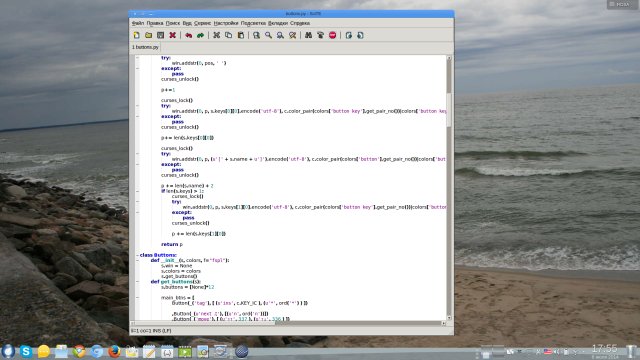Open the Вкладки menu

click(278, 23)
